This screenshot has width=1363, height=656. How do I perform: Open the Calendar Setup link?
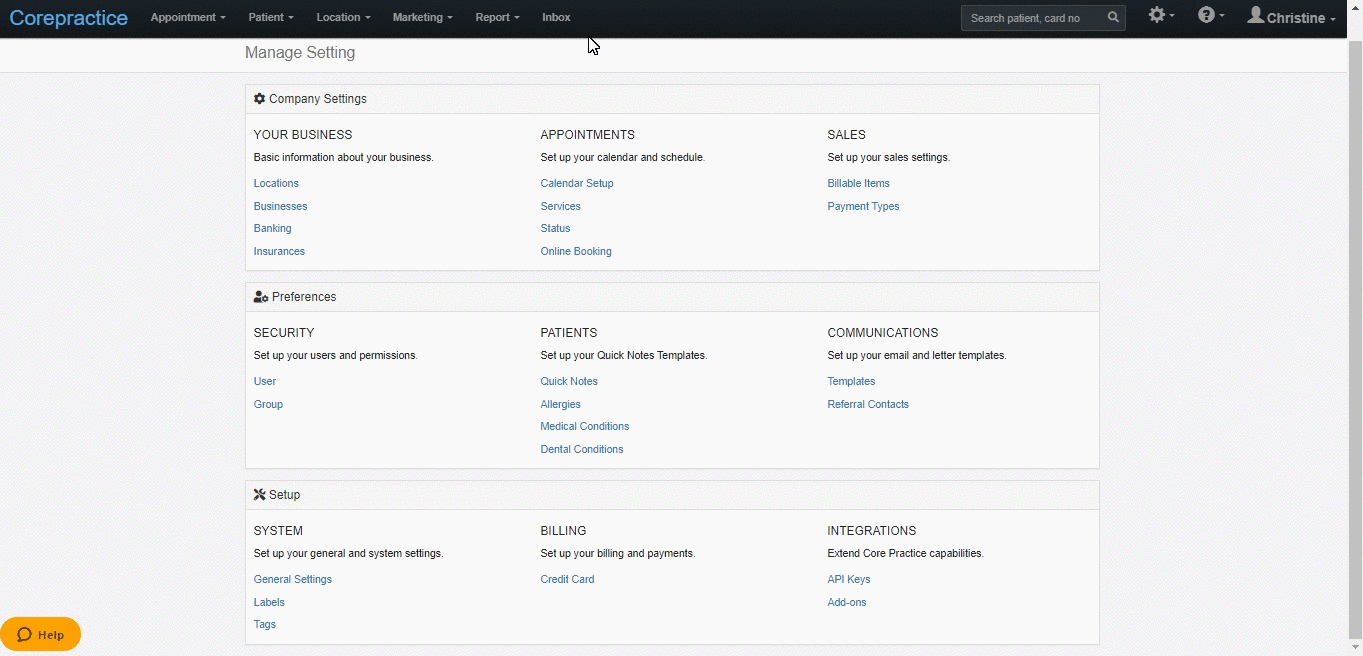click(x=577, y=184)
